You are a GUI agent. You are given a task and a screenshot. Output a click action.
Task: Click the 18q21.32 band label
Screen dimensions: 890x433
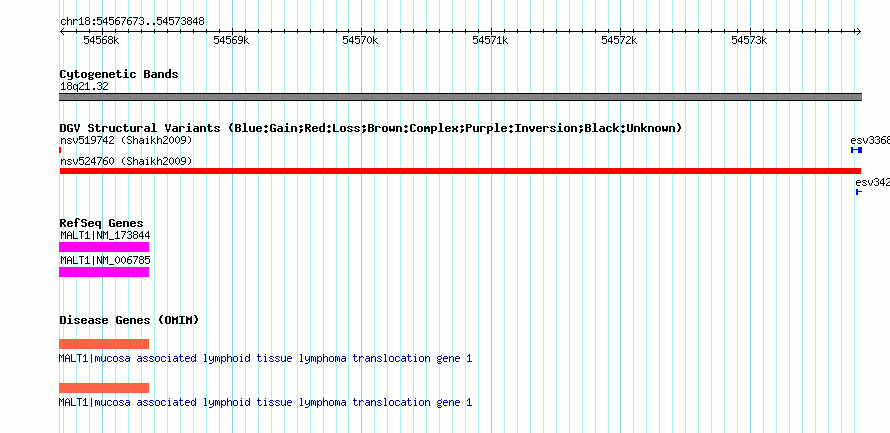click(x=84, y=87)
